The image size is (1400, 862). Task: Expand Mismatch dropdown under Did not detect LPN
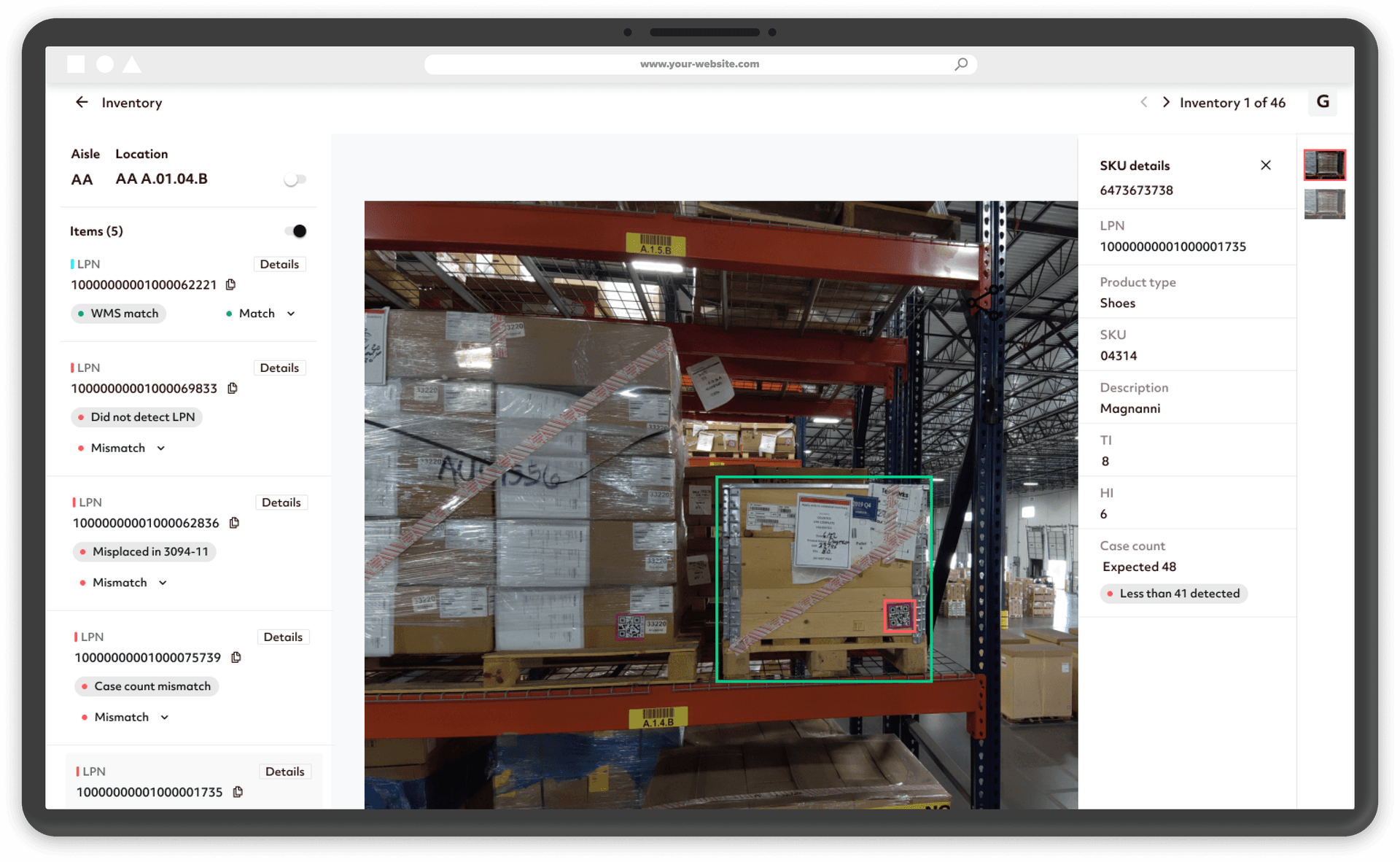[x=161, y=448]
